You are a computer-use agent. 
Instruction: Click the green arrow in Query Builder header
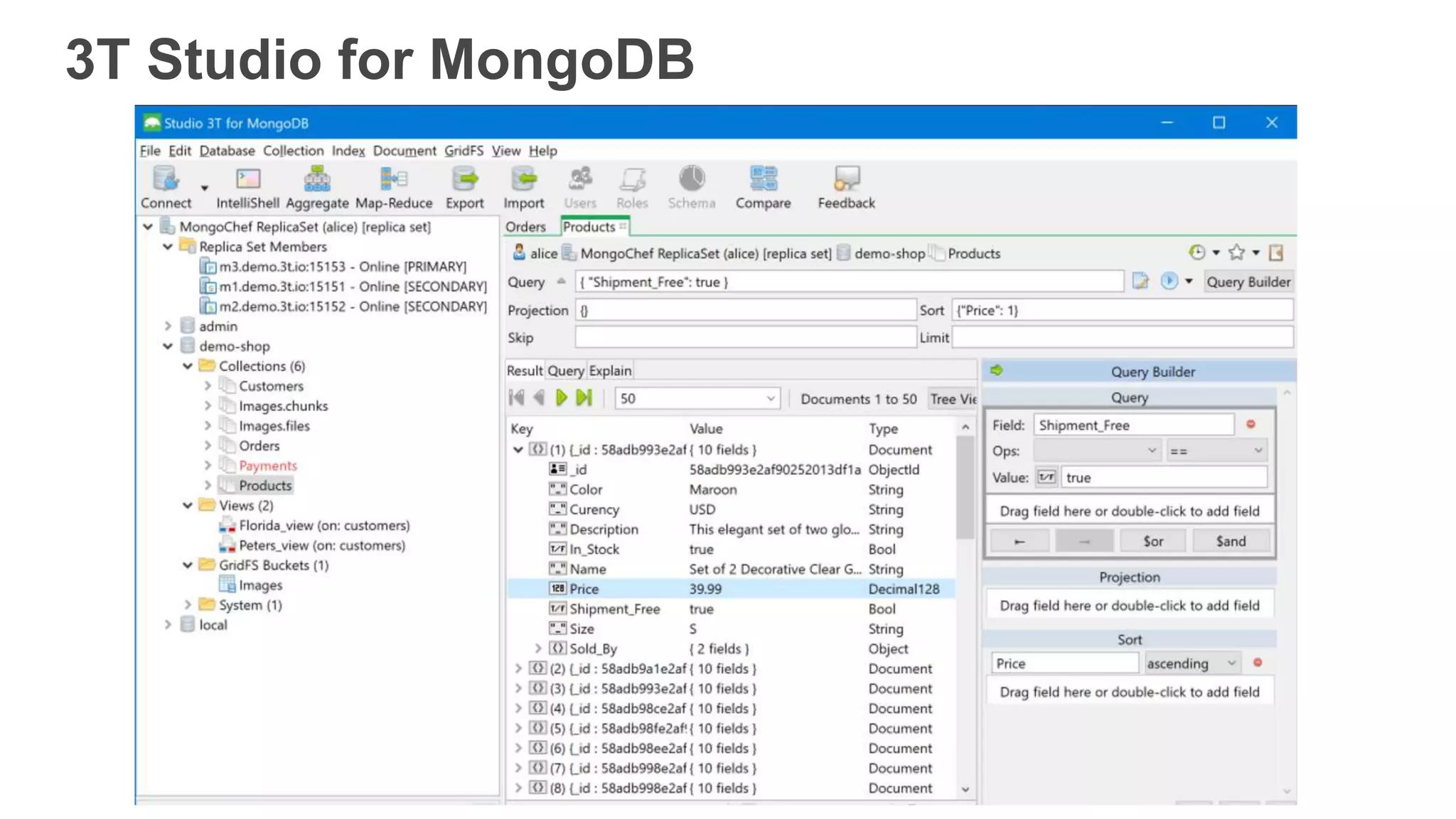[x=997, y=370]
